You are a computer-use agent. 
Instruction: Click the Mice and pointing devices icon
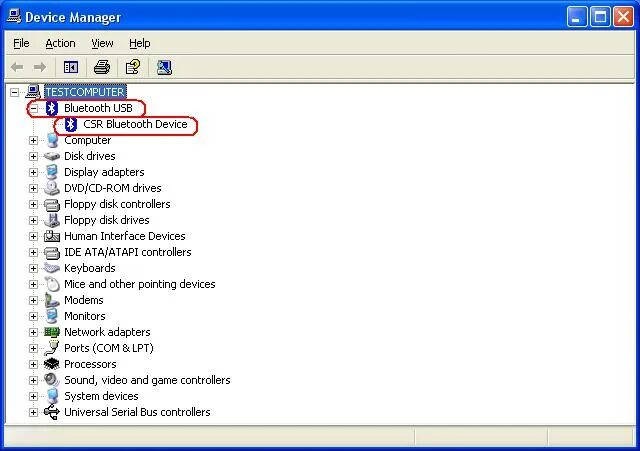51,284
